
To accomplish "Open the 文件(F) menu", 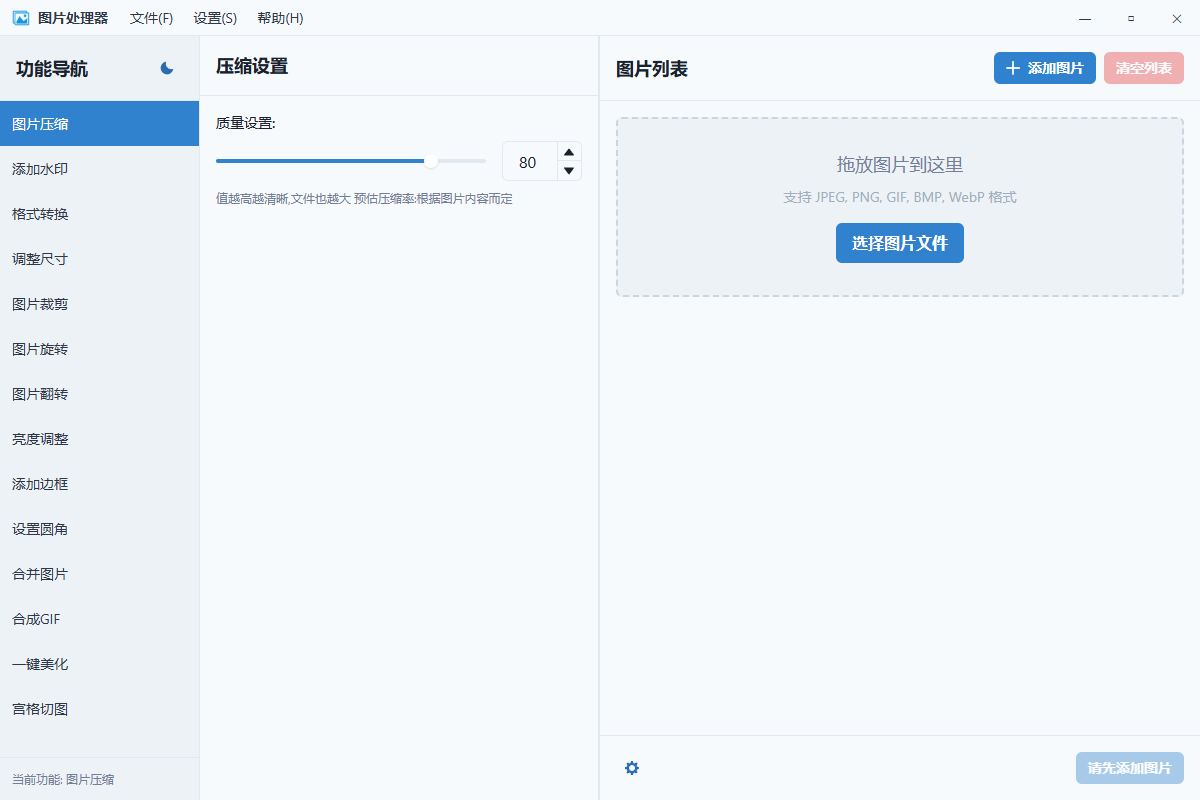I will (151, 18).
